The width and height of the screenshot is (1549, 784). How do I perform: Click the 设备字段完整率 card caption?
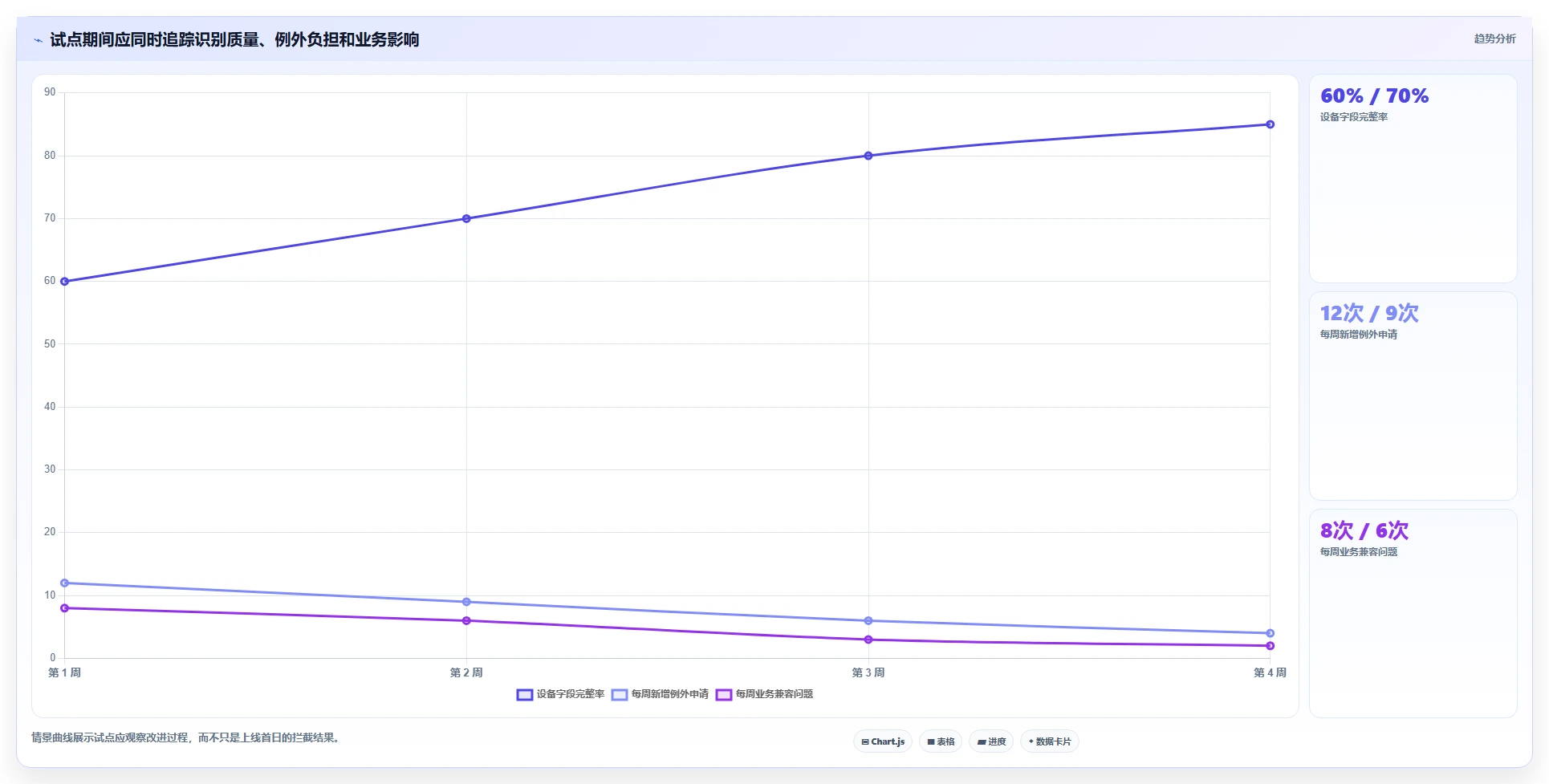1354,117
